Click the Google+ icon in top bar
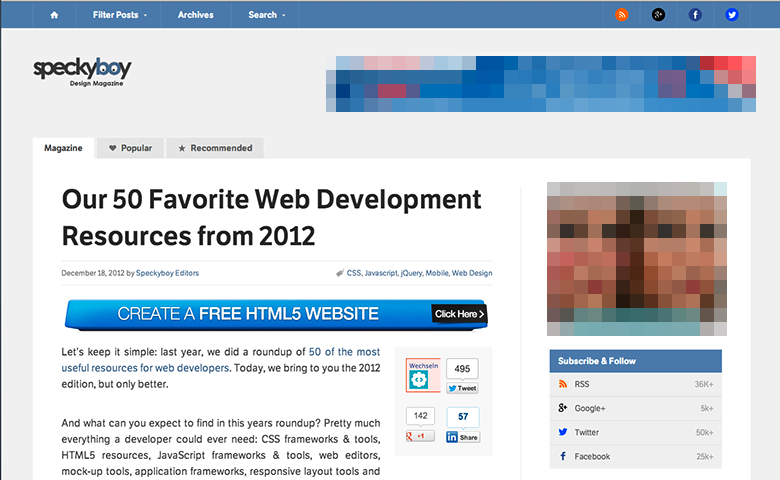This screenshot has height=480, width=780. pyautogui.click(x=658, y=15)
